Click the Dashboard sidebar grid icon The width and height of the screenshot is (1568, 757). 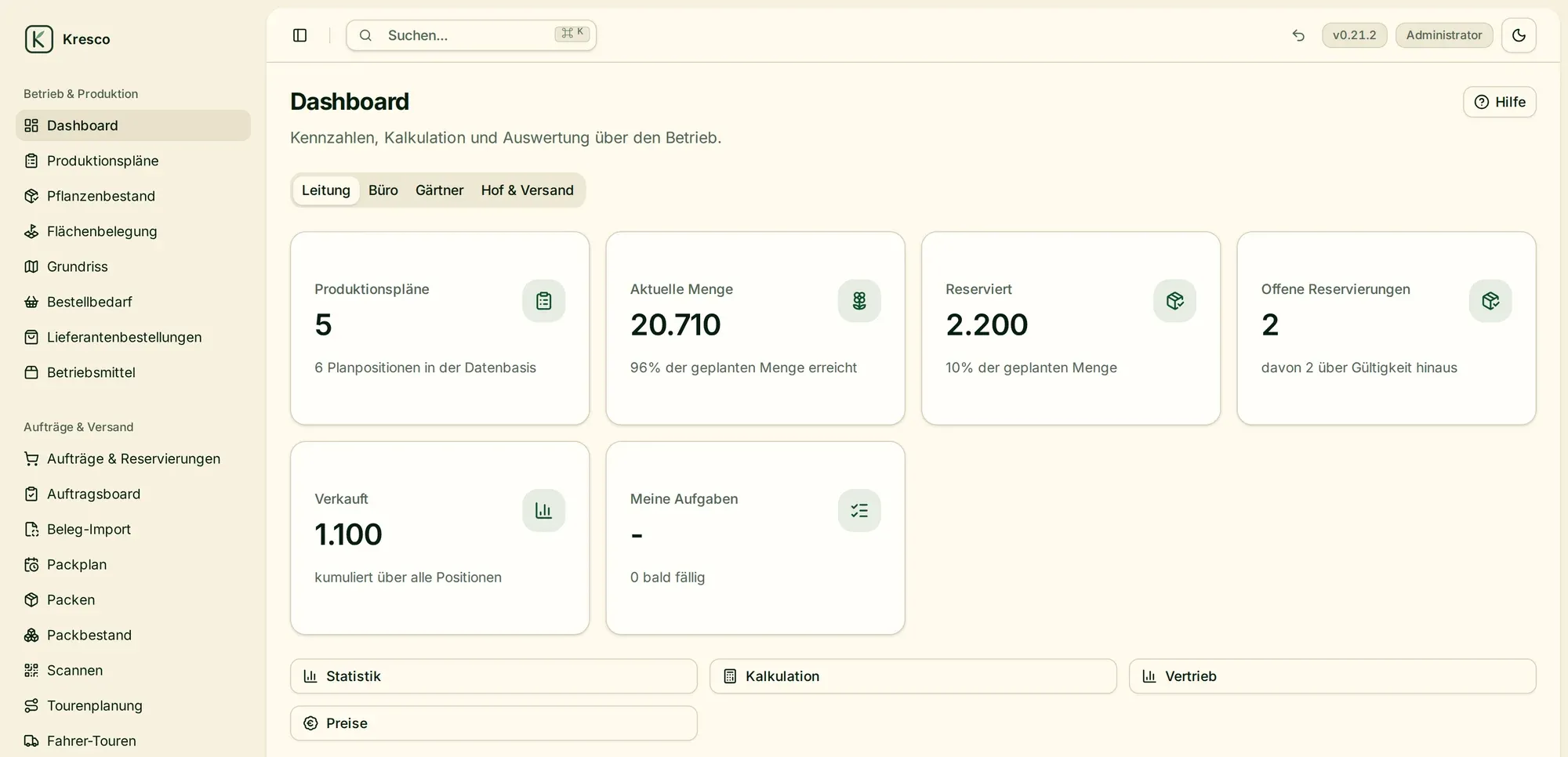(31, 125)
